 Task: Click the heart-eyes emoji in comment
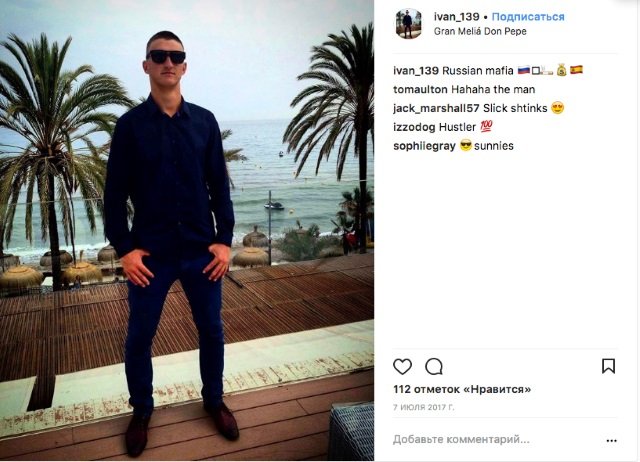click(x=557, y=108)
